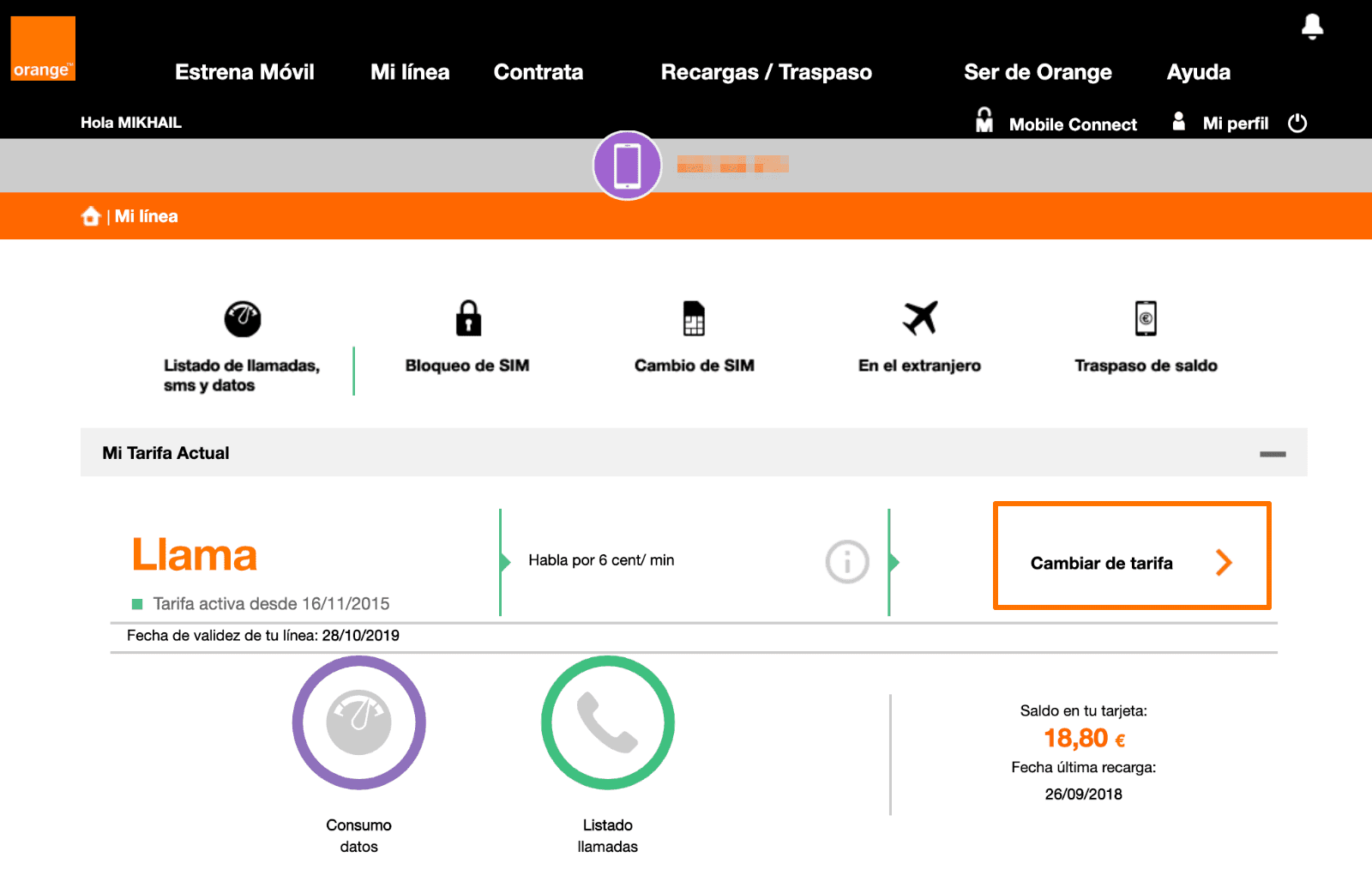Open the Mi línea menu
The width and height of the screenshot is (1372, 876).
[410, 72]
